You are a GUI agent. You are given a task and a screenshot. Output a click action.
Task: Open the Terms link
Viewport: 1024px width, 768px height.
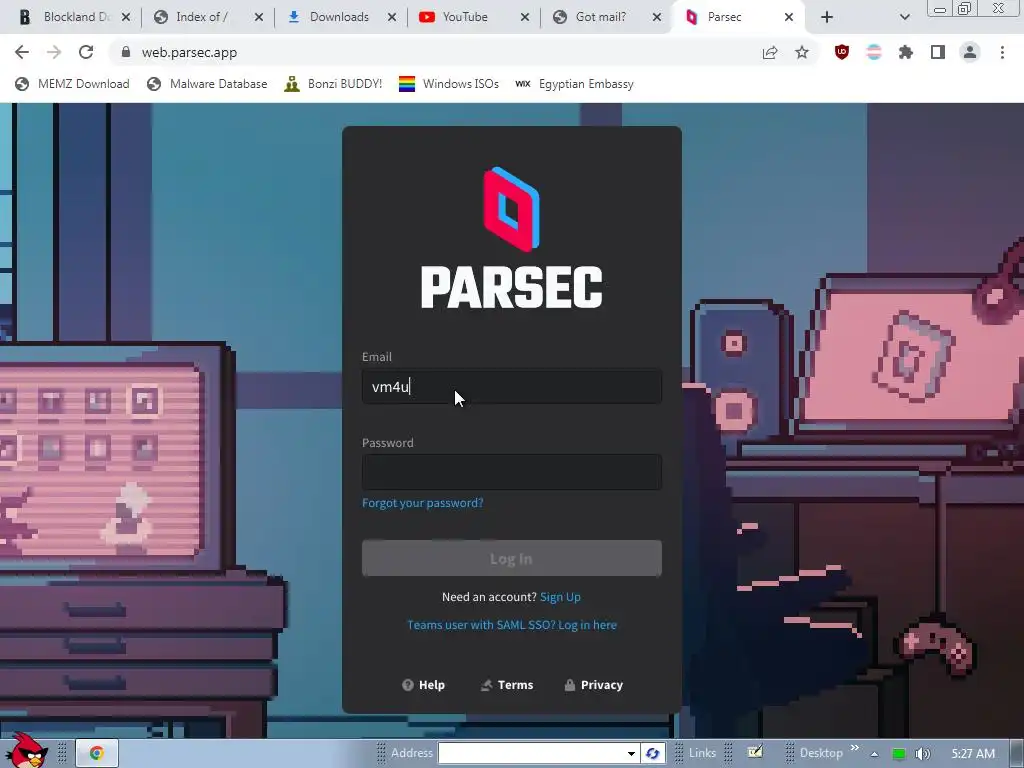pyautogui.click(x=507, y=685)
